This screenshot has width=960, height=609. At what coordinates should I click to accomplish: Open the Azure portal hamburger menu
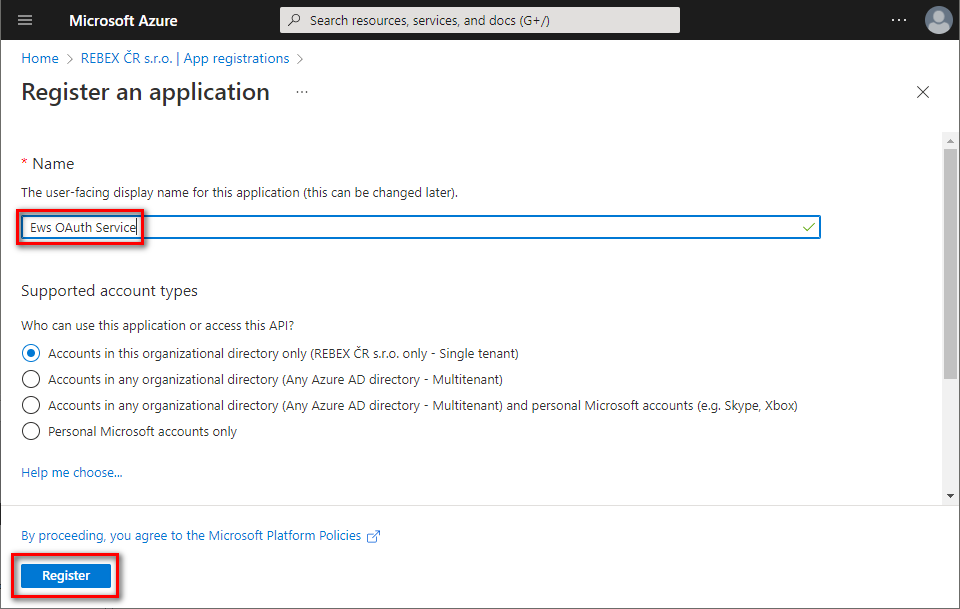click(x=26, y=20)
